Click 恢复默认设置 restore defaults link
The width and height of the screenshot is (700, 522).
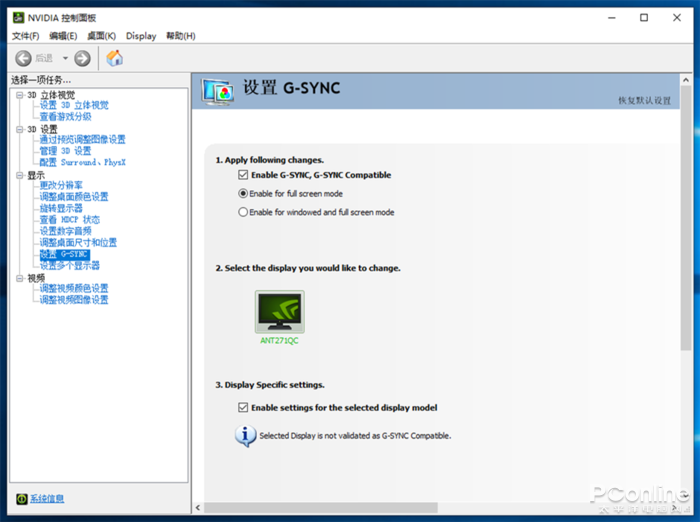[x=644, y=100]
